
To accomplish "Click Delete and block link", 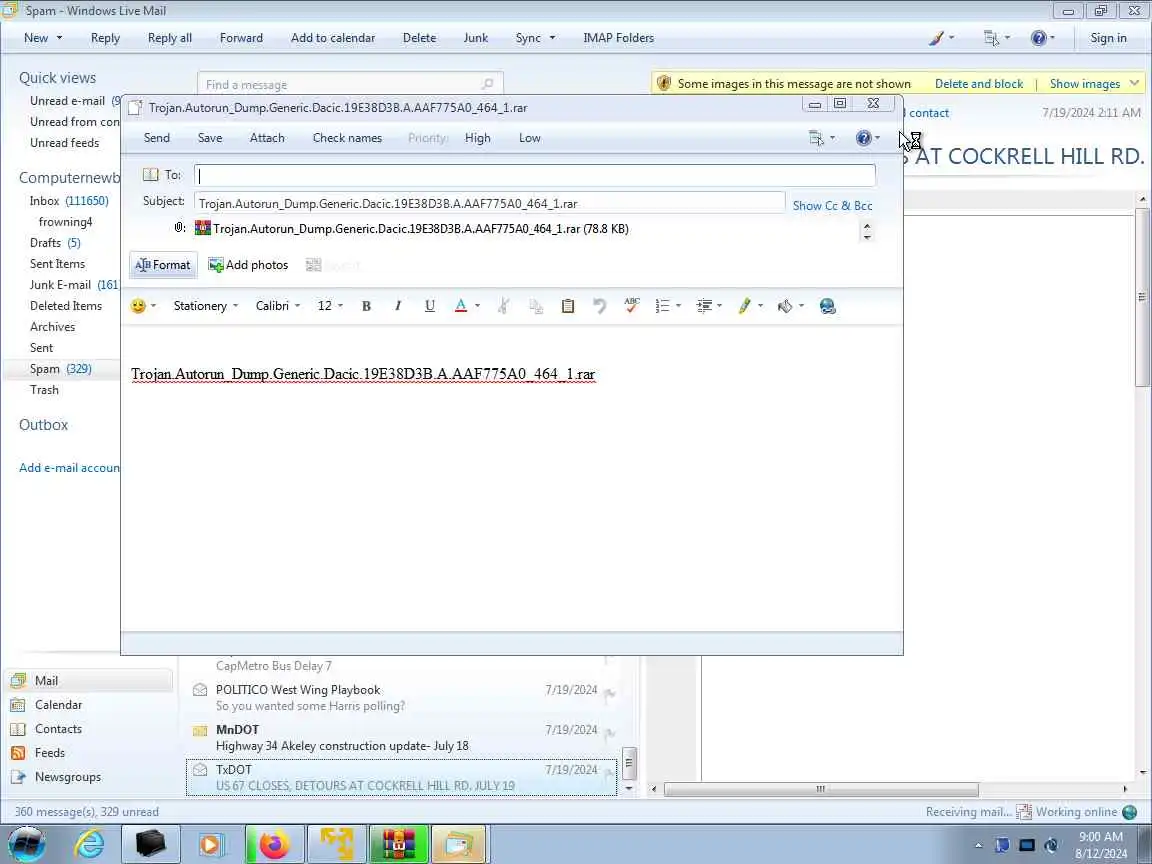I will click(979, 84).
